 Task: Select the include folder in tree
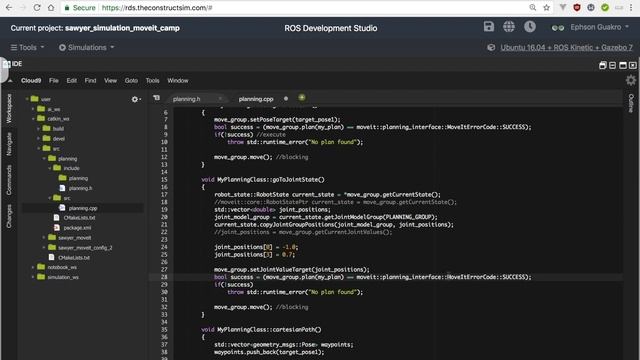tap(71, 168)
